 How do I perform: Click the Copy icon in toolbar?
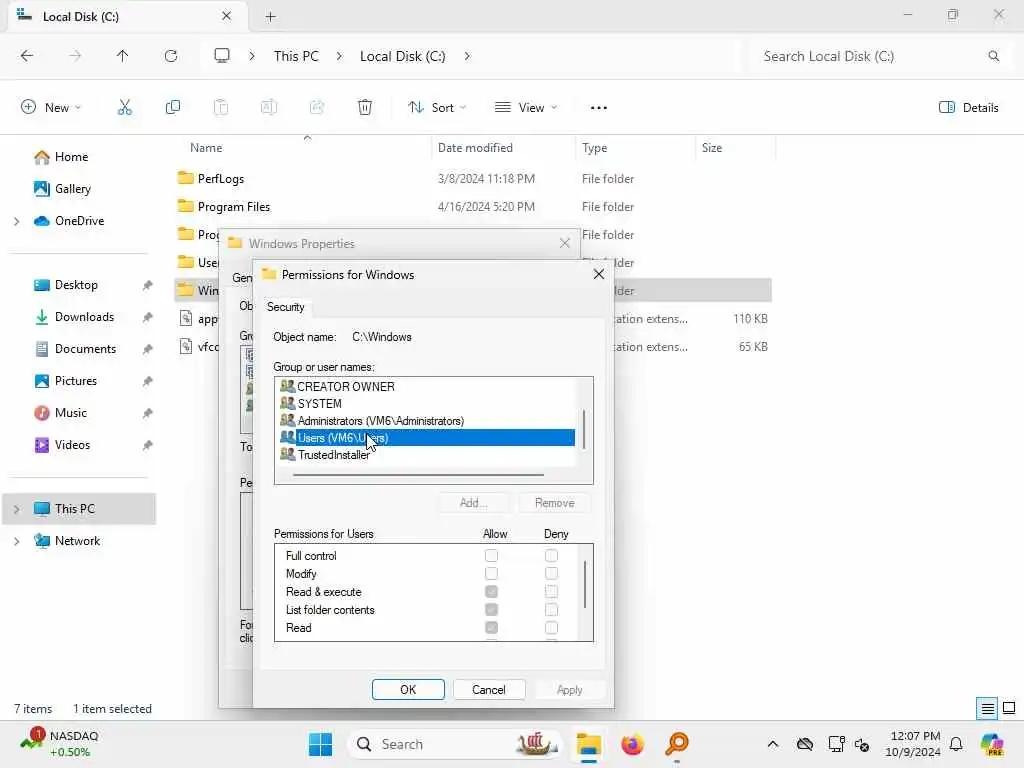click(172, 108)
